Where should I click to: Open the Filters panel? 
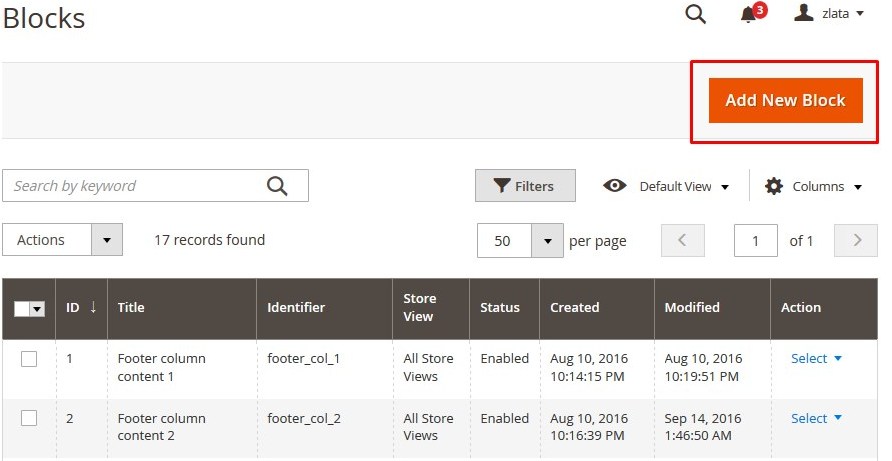click(x=525, y=186)
